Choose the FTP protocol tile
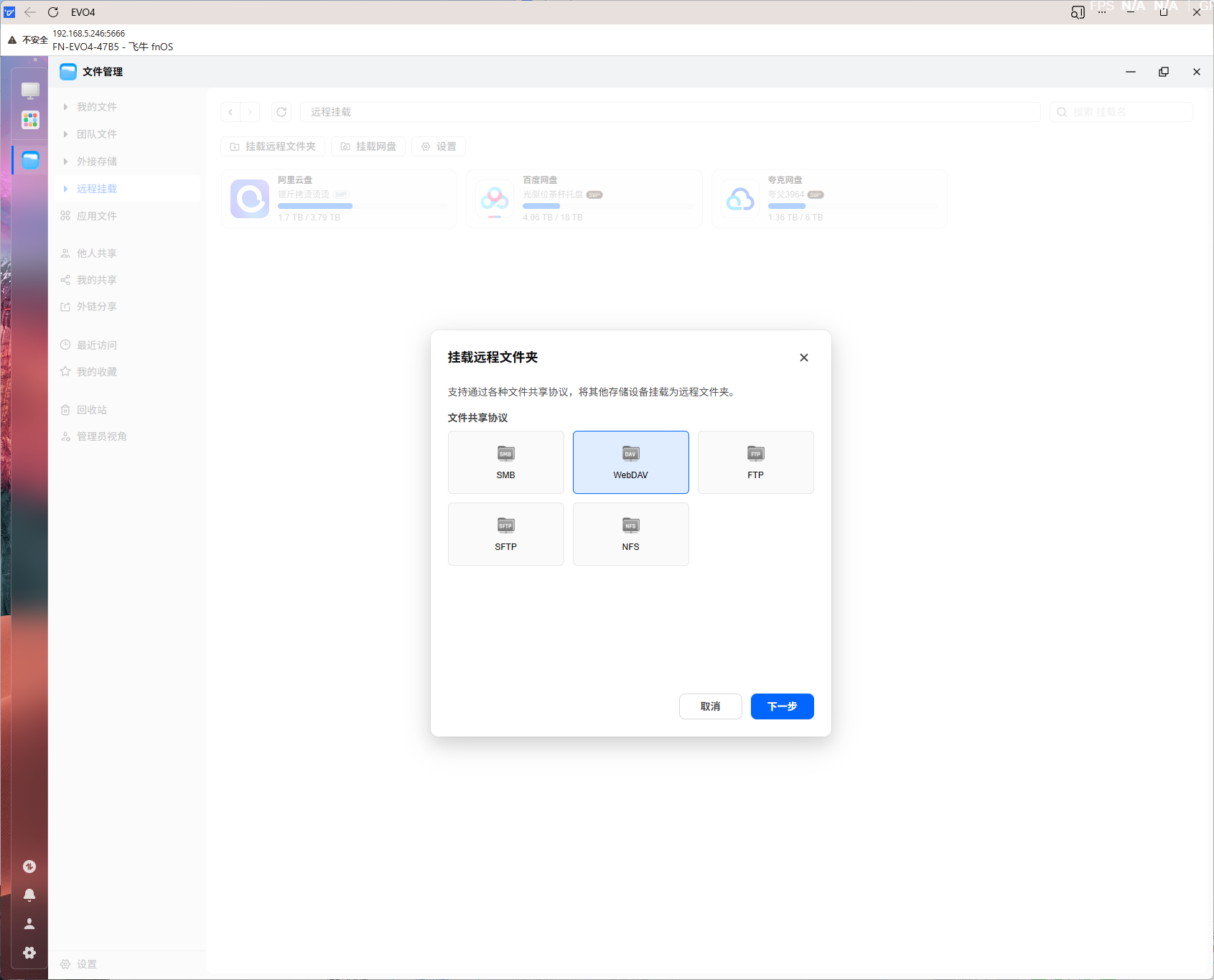The width and height of the screenshot is (1214, 980). (x=756, y=462)
